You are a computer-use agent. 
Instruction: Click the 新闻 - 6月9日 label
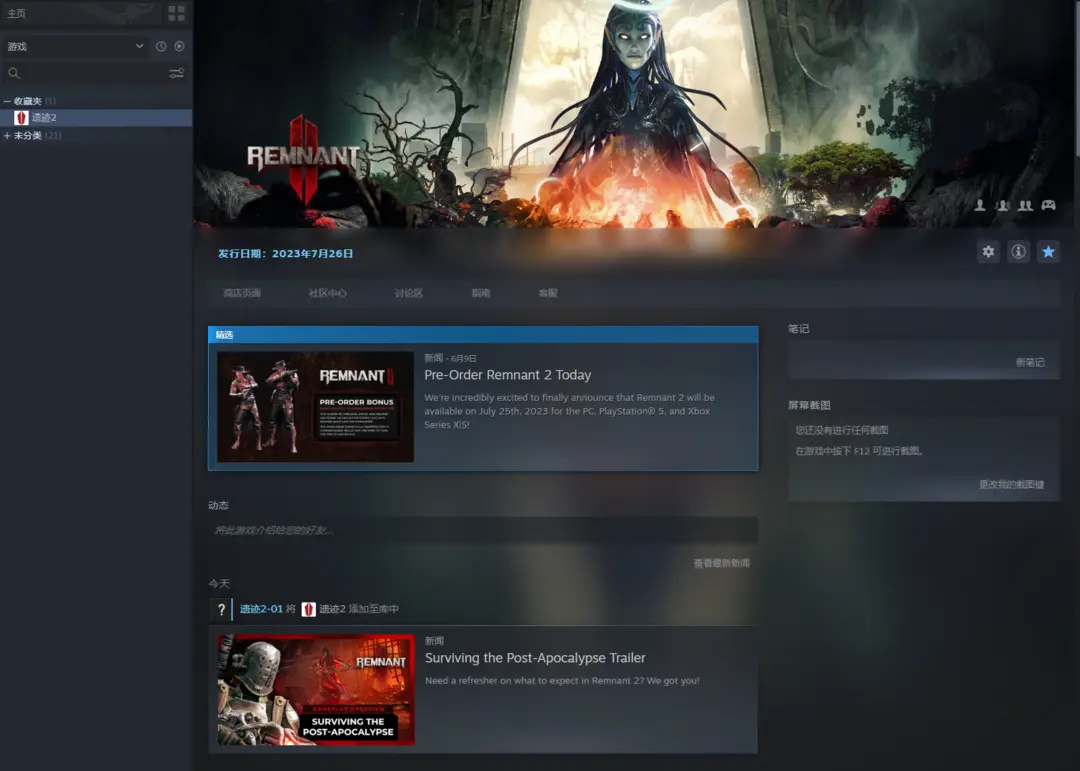(450, 358)
